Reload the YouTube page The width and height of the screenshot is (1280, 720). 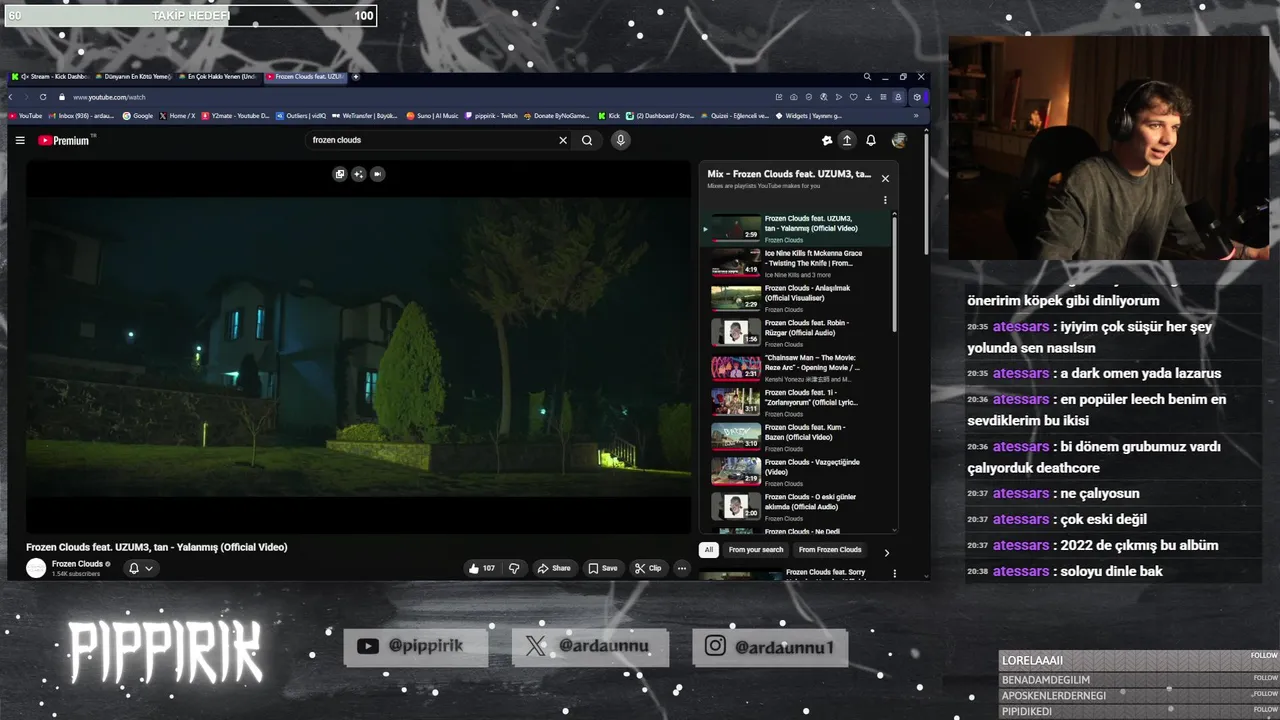click(43, 97)
